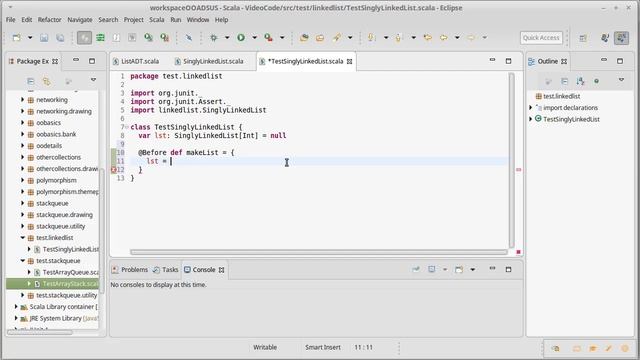Click the Forward navigation arrow icon
640x360 pixels.
[471, 38]
